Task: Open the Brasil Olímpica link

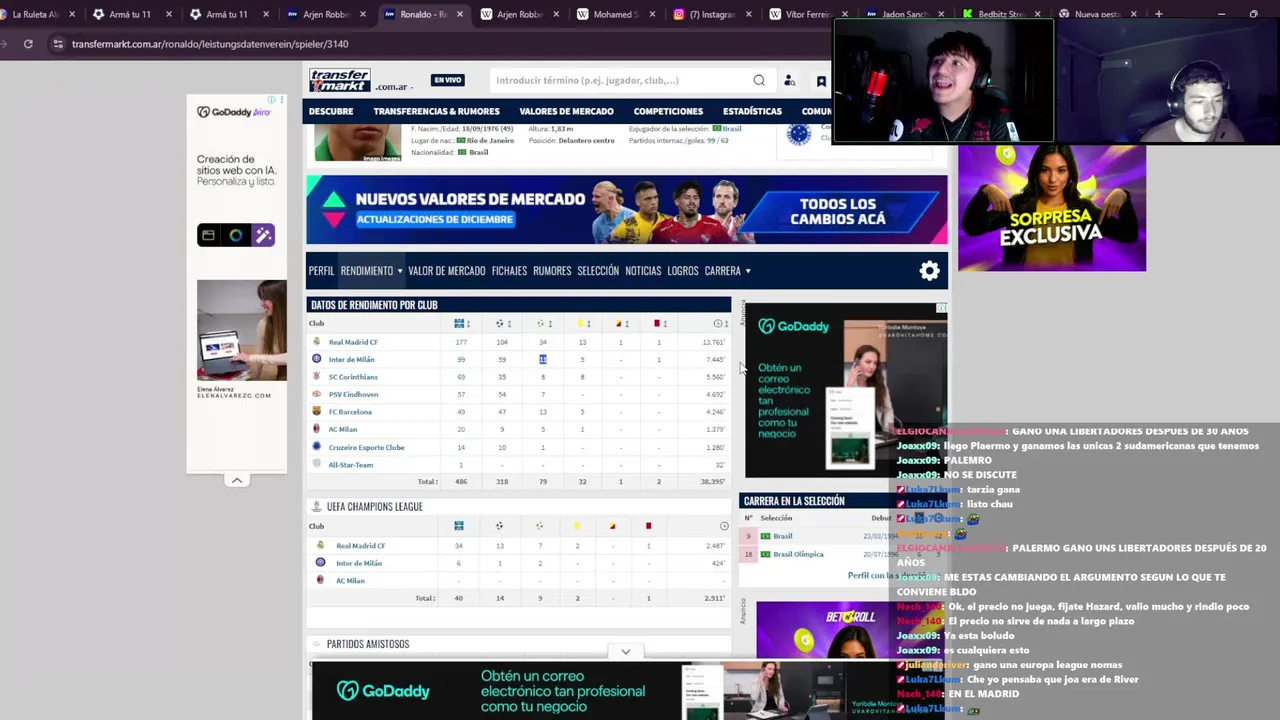Action: tap(798, 554)
